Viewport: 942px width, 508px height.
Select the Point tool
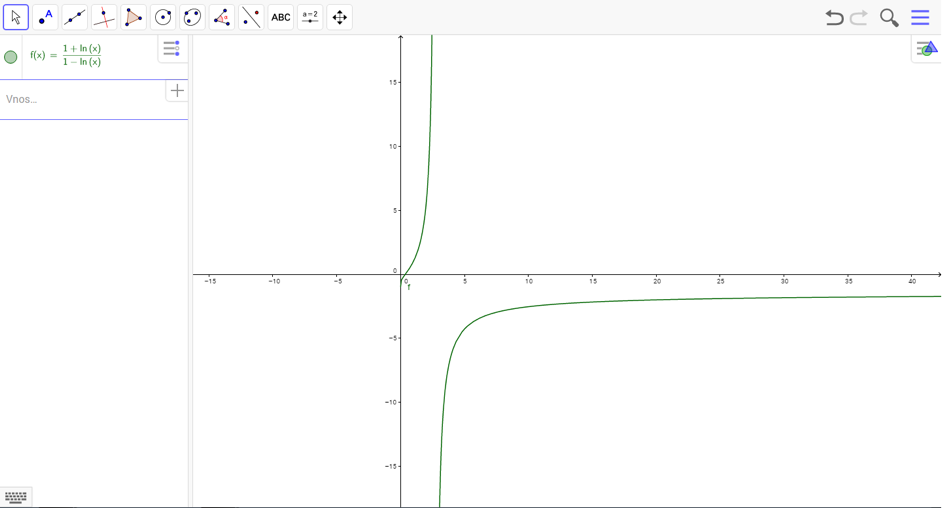45,17
